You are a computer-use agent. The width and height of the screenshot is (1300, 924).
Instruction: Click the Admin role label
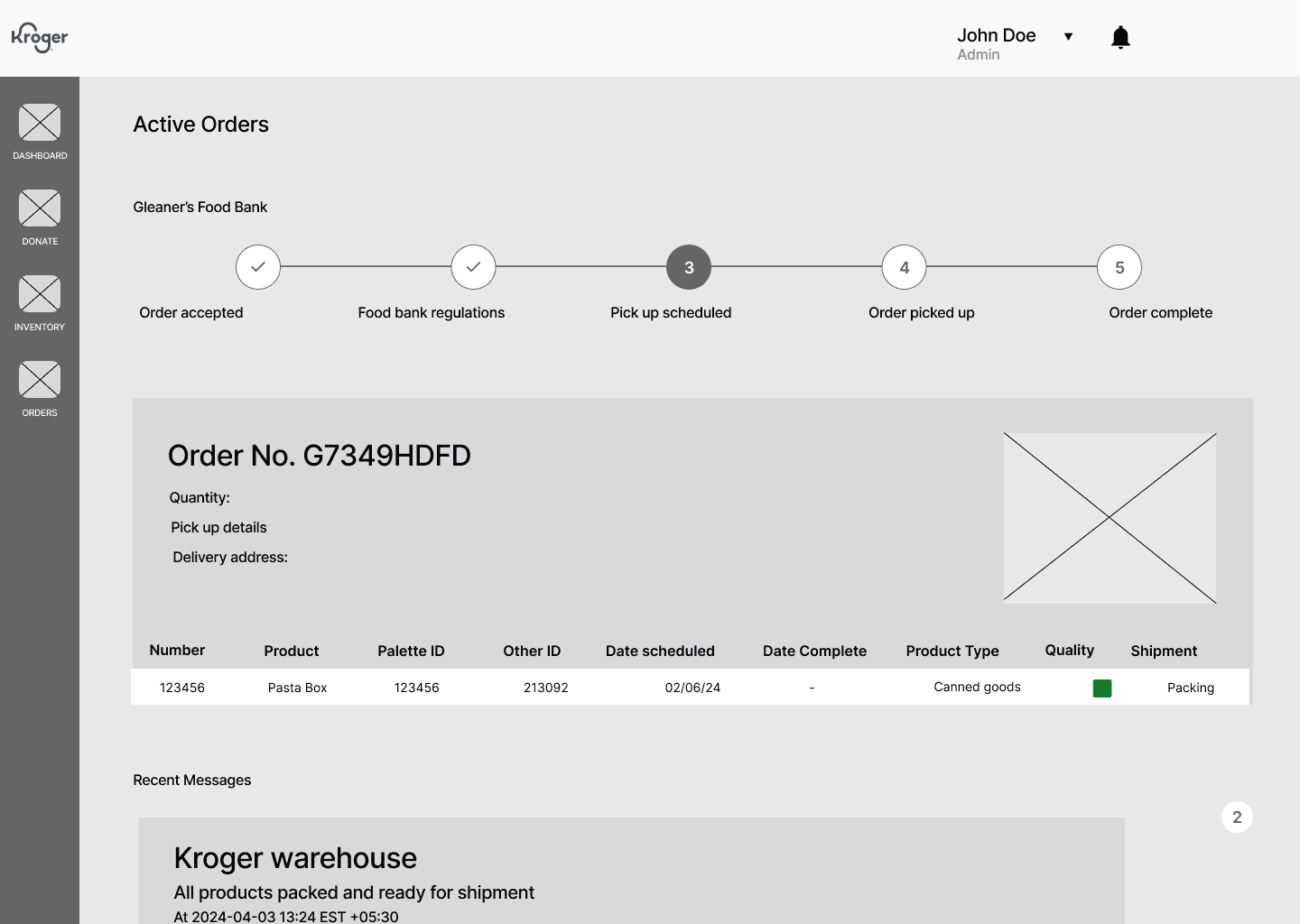pyautogui.click(x=979, y=54)
